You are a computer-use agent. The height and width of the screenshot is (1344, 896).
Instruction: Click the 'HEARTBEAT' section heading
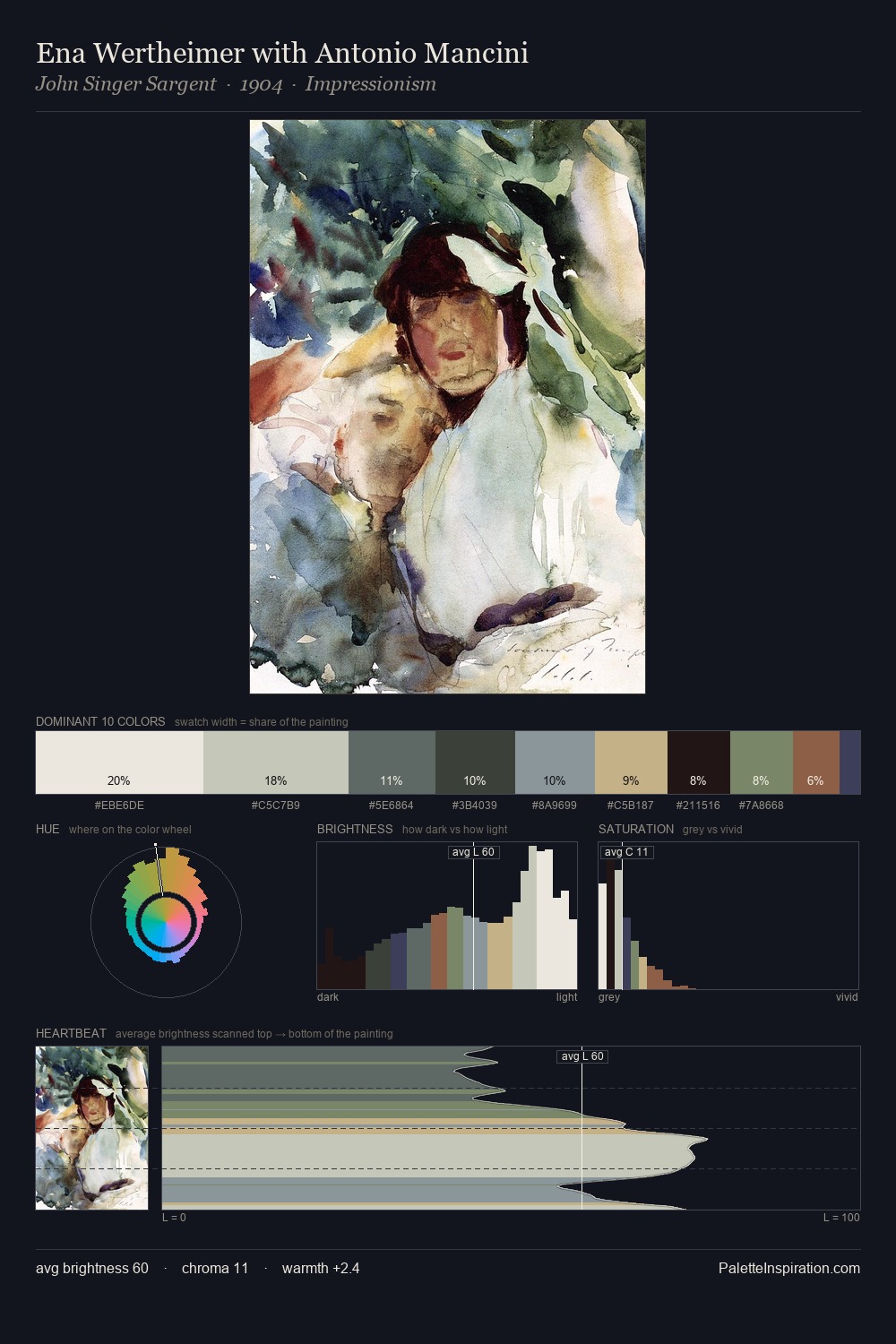[71, 1033]
